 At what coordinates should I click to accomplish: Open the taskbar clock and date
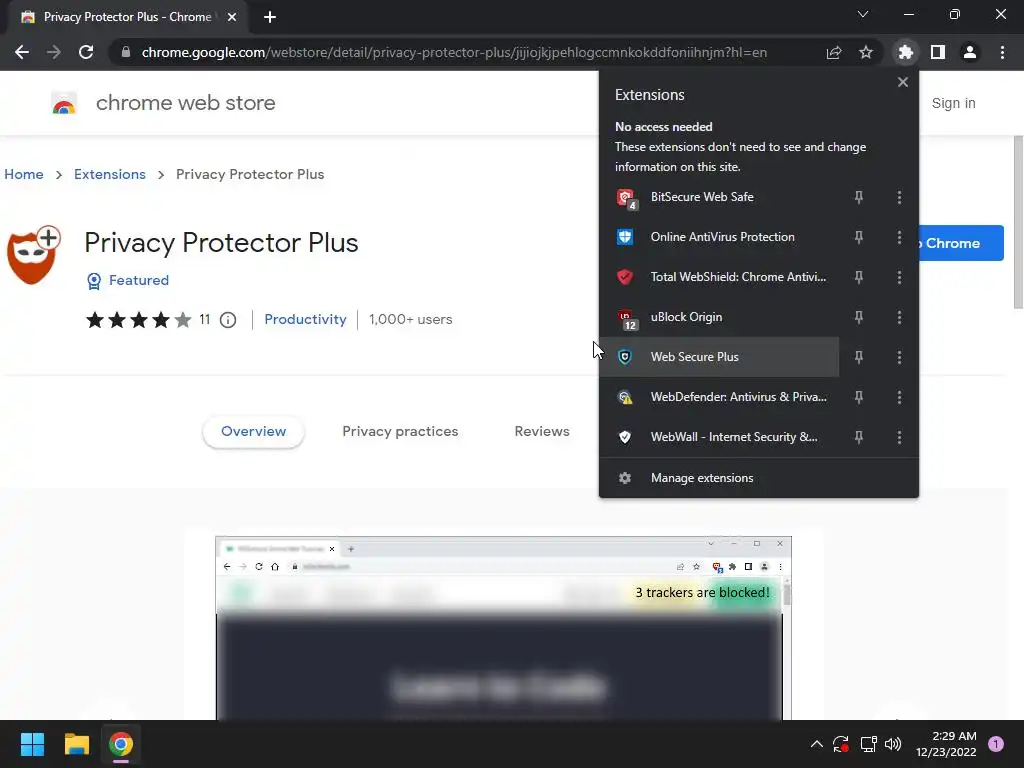coord(946,744)
